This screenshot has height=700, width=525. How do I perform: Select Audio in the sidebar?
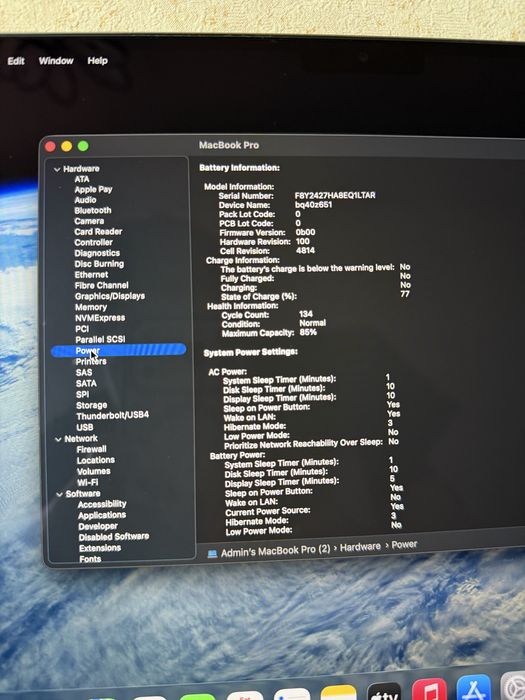[x=85, y=200]
